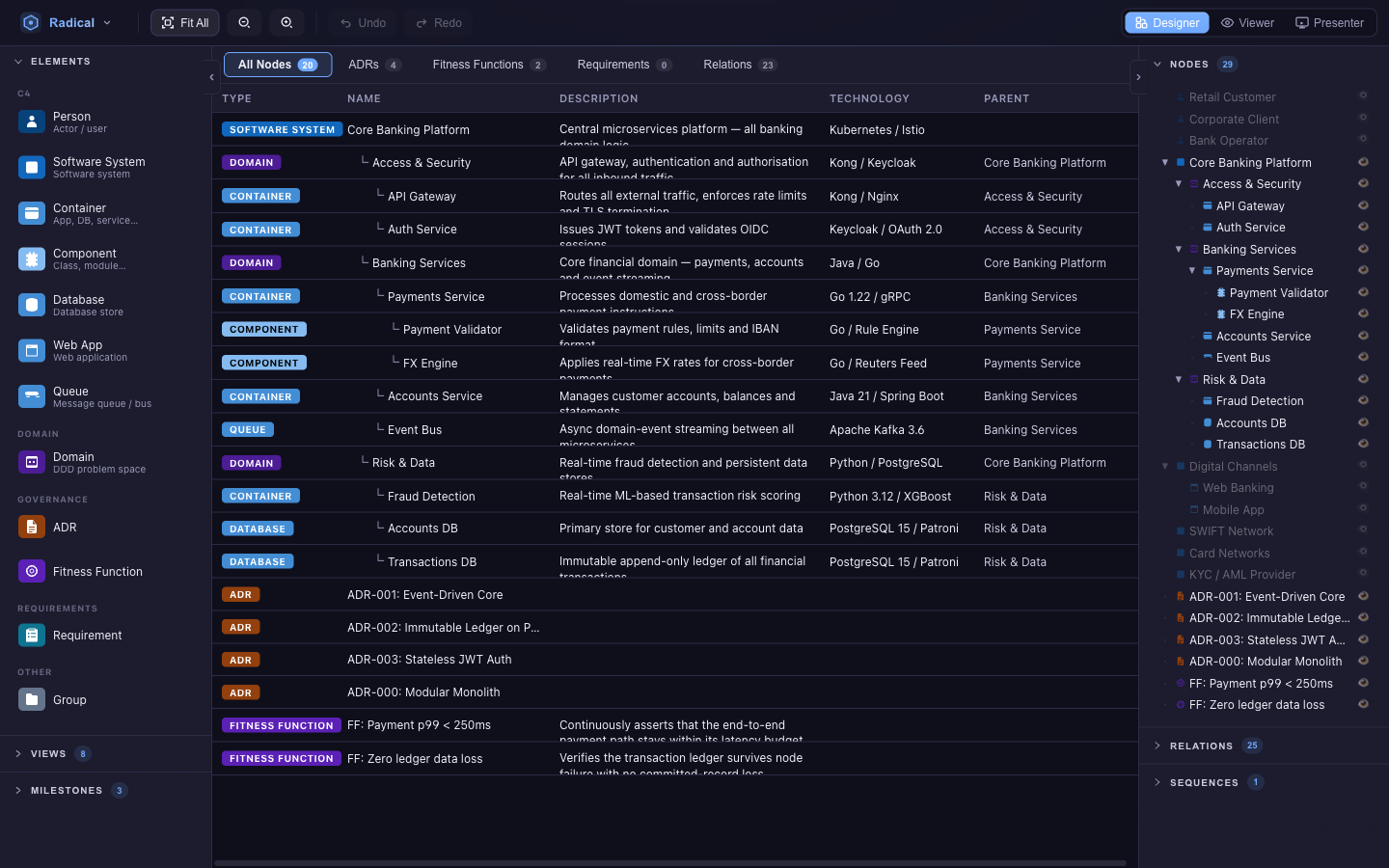Switch to the Relations tab
This screenshot has width=1389, height=868.
pyautogui.click(x=740, y=65)
